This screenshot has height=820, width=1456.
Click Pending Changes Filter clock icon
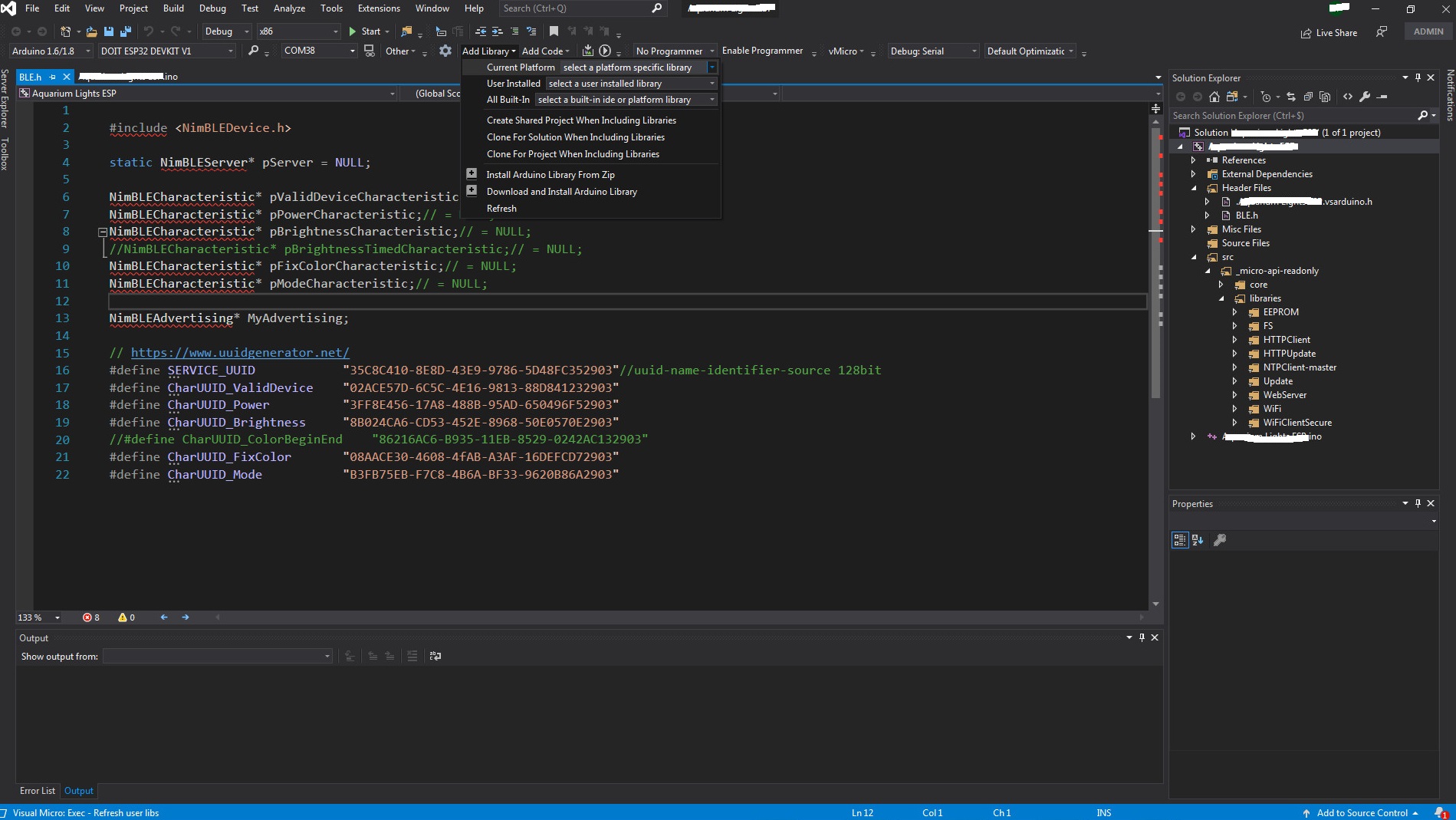[x=1266, y=97]
